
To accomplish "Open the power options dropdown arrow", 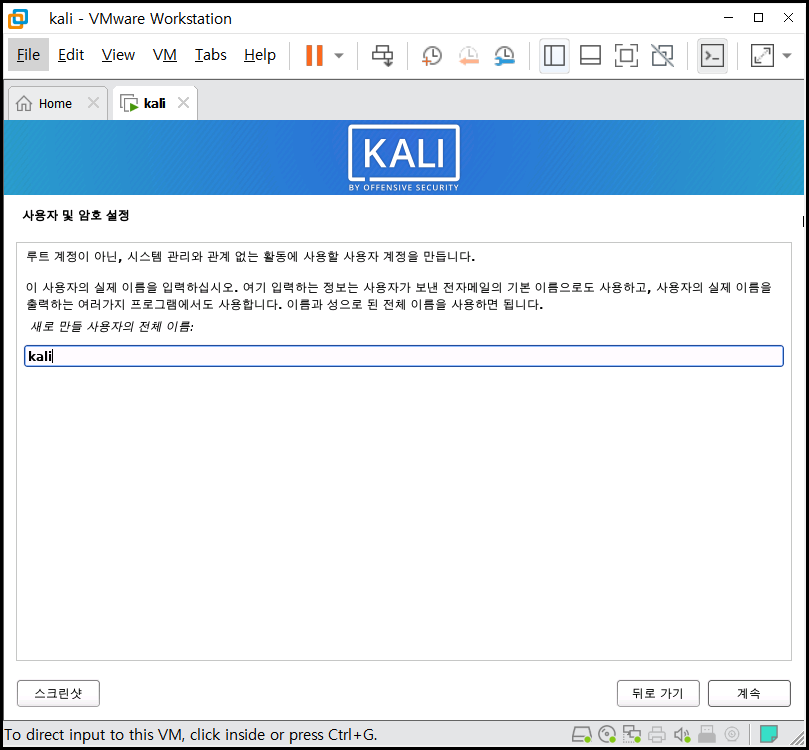I will tap(339, 55).
